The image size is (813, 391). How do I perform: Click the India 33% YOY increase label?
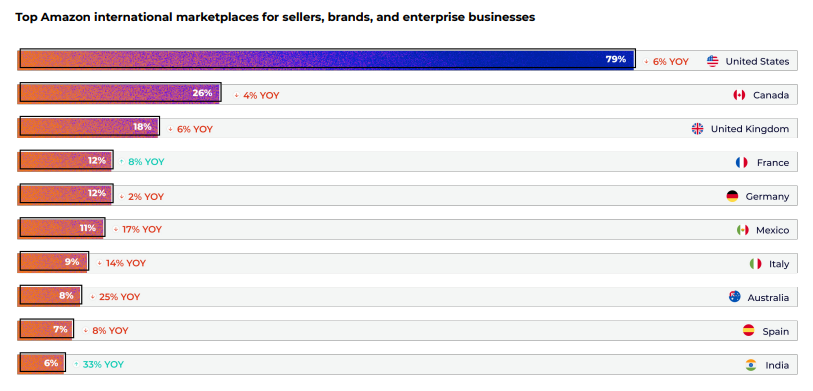click(x=99, y=364)
